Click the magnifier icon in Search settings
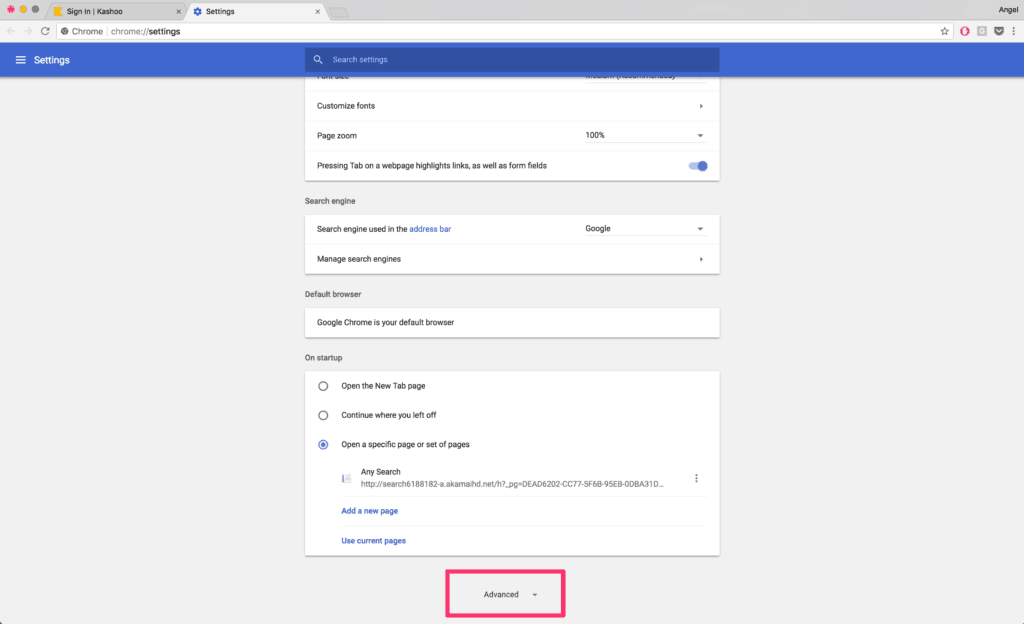This screenshot has width=1024, height=624. [318, 59]
